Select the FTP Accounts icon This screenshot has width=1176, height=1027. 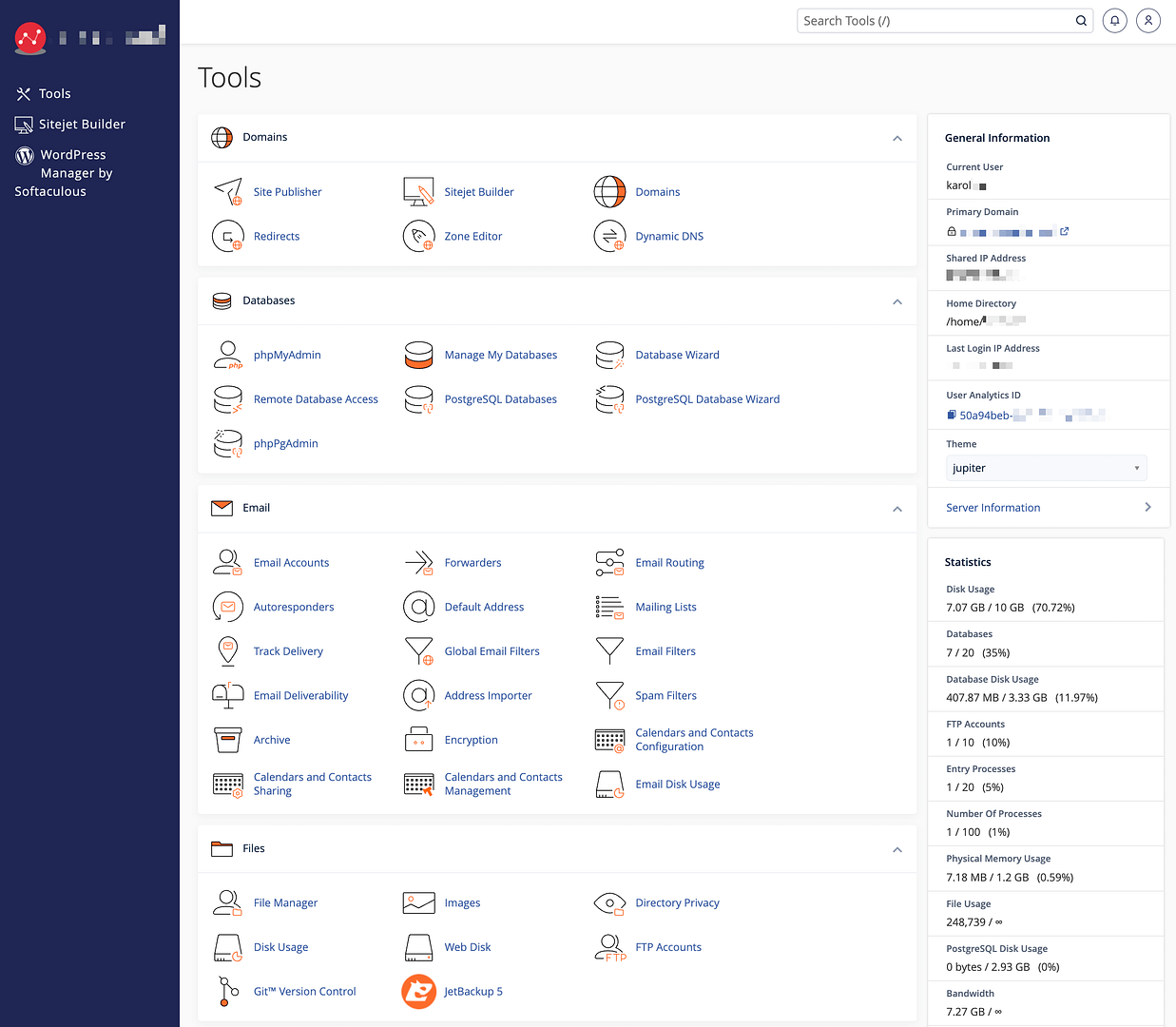point(609,947)
